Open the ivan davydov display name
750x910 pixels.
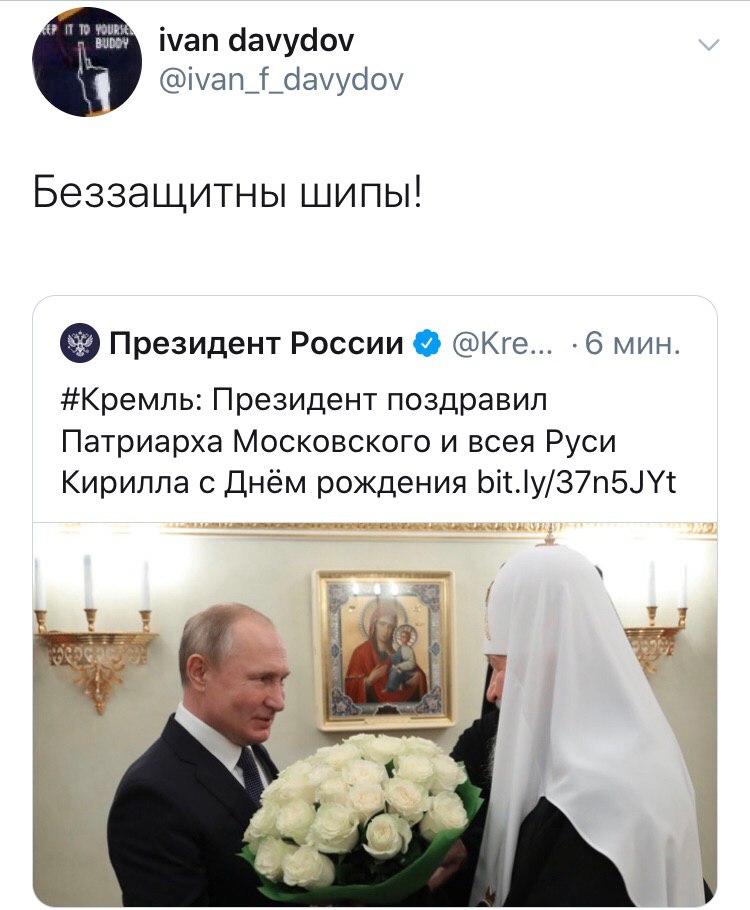[x=256, y=41]
